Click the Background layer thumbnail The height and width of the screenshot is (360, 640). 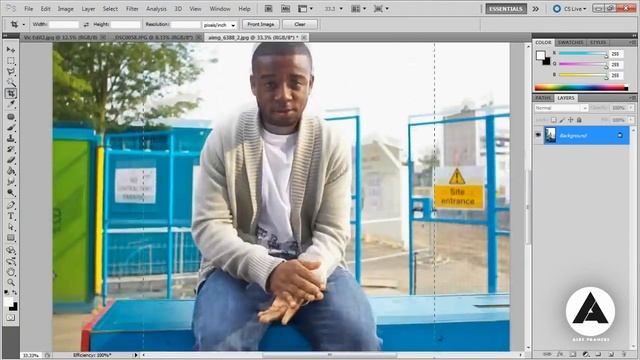pyautogui.click(x=551, y=135)
